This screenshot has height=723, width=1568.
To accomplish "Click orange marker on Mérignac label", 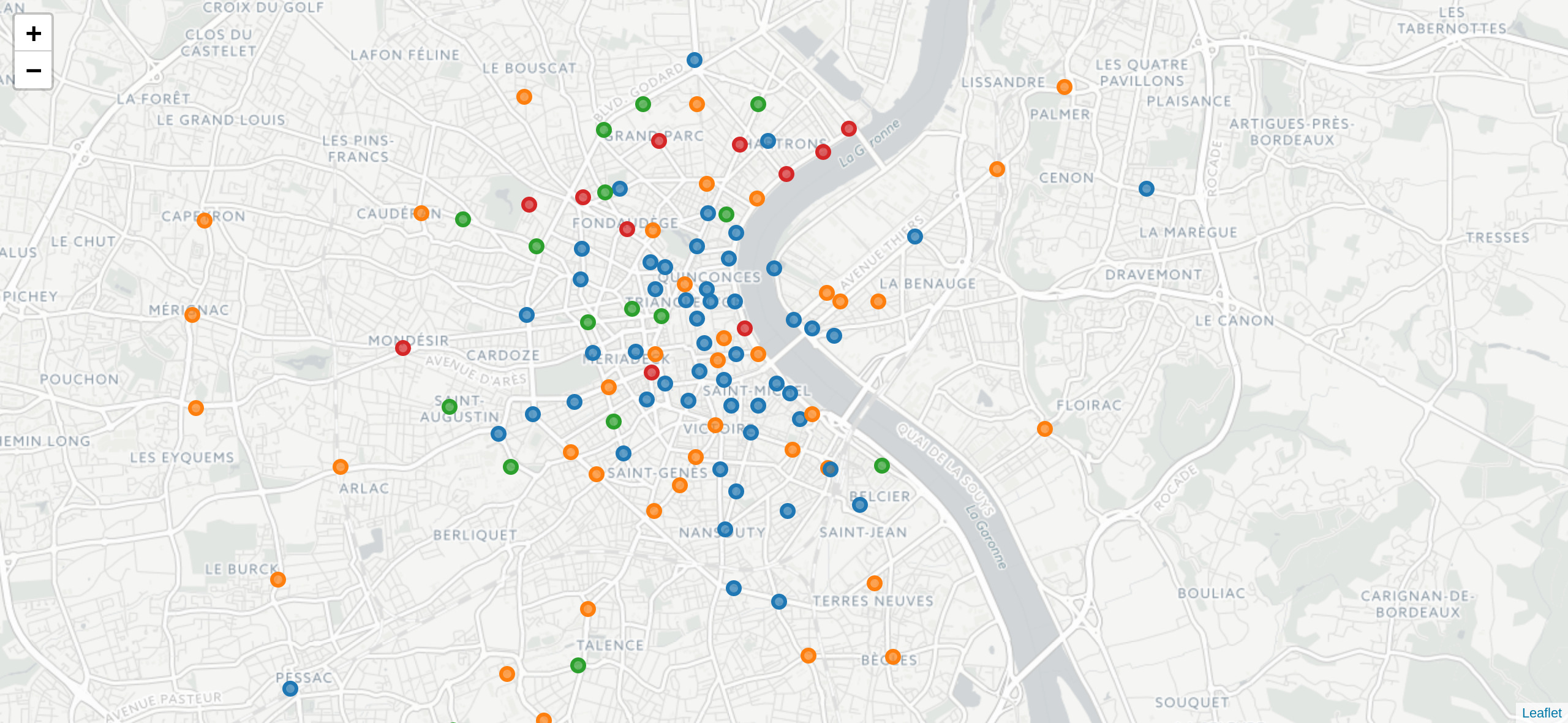I will pyautogui.click(x=192, y=315).
